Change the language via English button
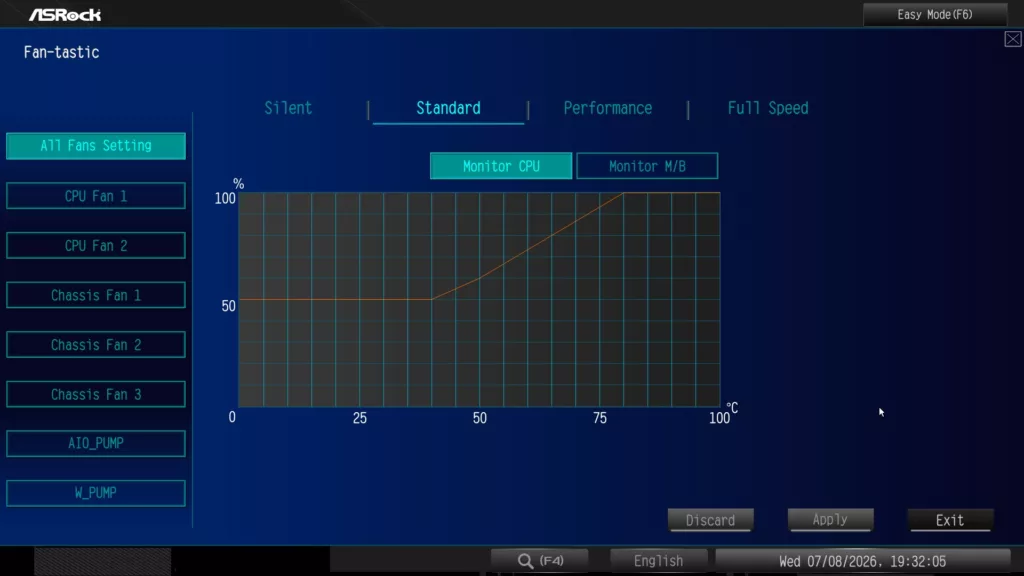The width and height of the screenshot is (1024, 576). 658,560
